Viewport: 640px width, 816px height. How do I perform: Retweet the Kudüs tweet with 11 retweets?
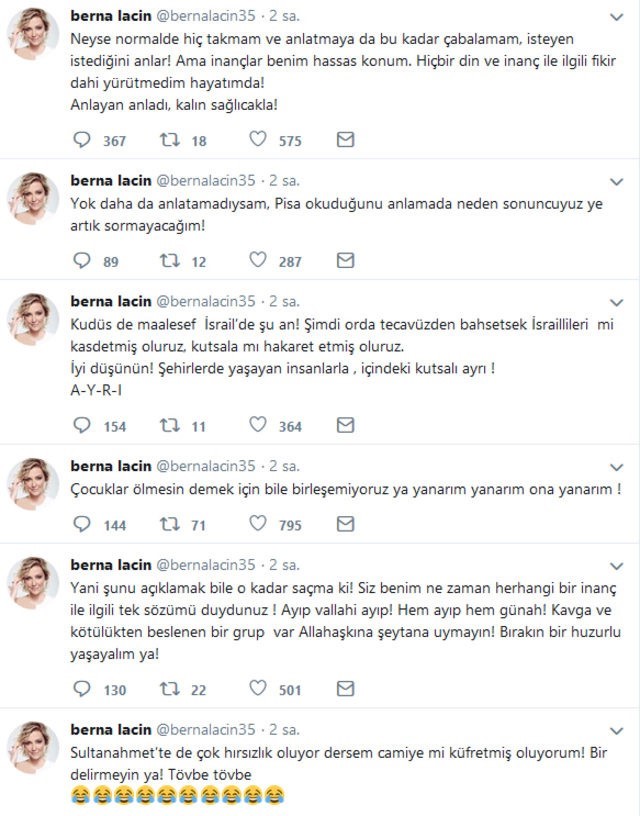pyautogui.click(x=170, y=426)
